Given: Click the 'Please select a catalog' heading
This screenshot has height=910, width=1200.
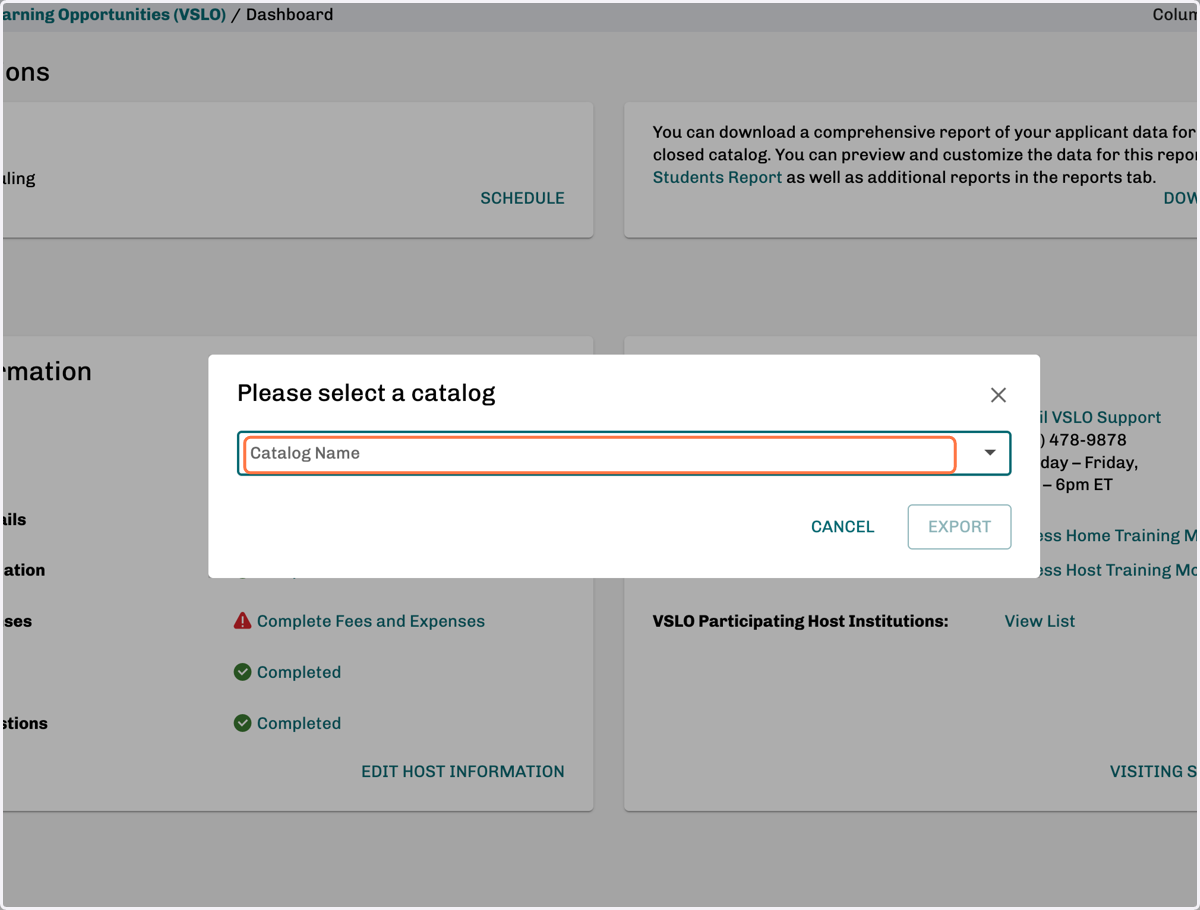Looking at the screenshot, I should click(x=366, y=393).
